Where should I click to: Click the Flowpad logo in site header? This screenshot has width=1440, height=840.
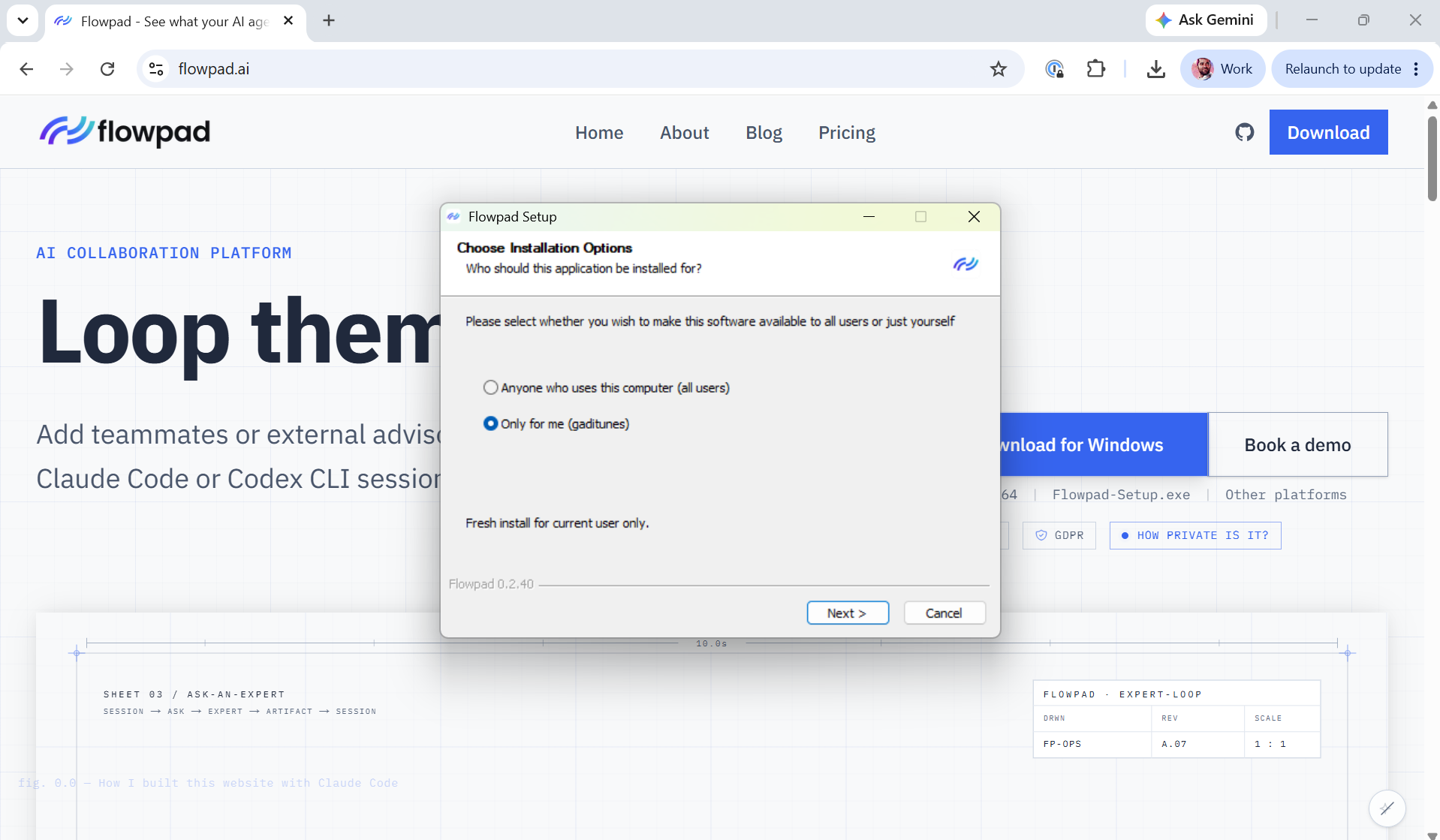click(x=125, y=132)
